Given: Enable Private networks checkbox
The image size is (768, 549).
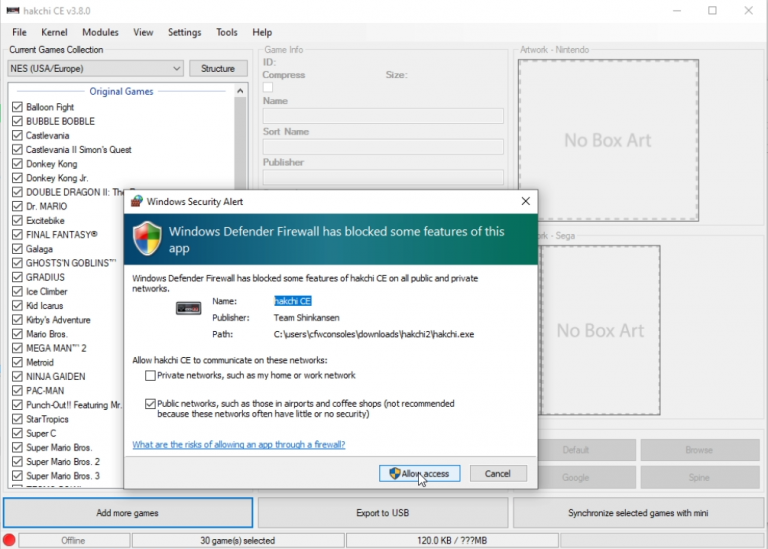Looking at the screenshot, I should click(150, 376).
